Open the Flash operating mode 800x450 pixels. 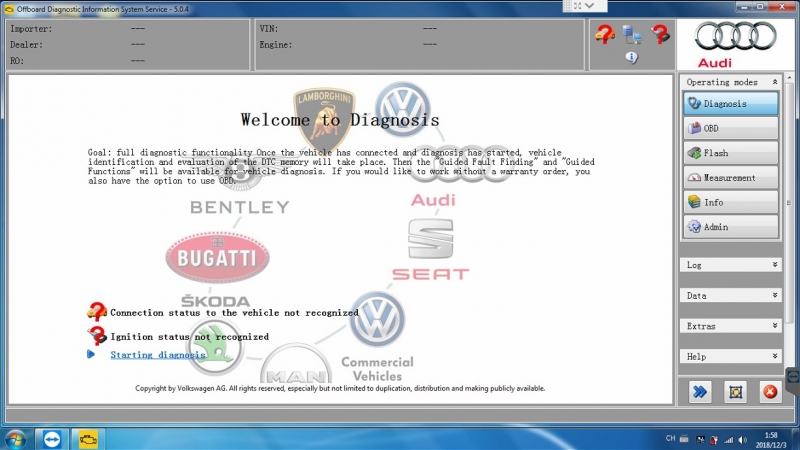[731, 153]
